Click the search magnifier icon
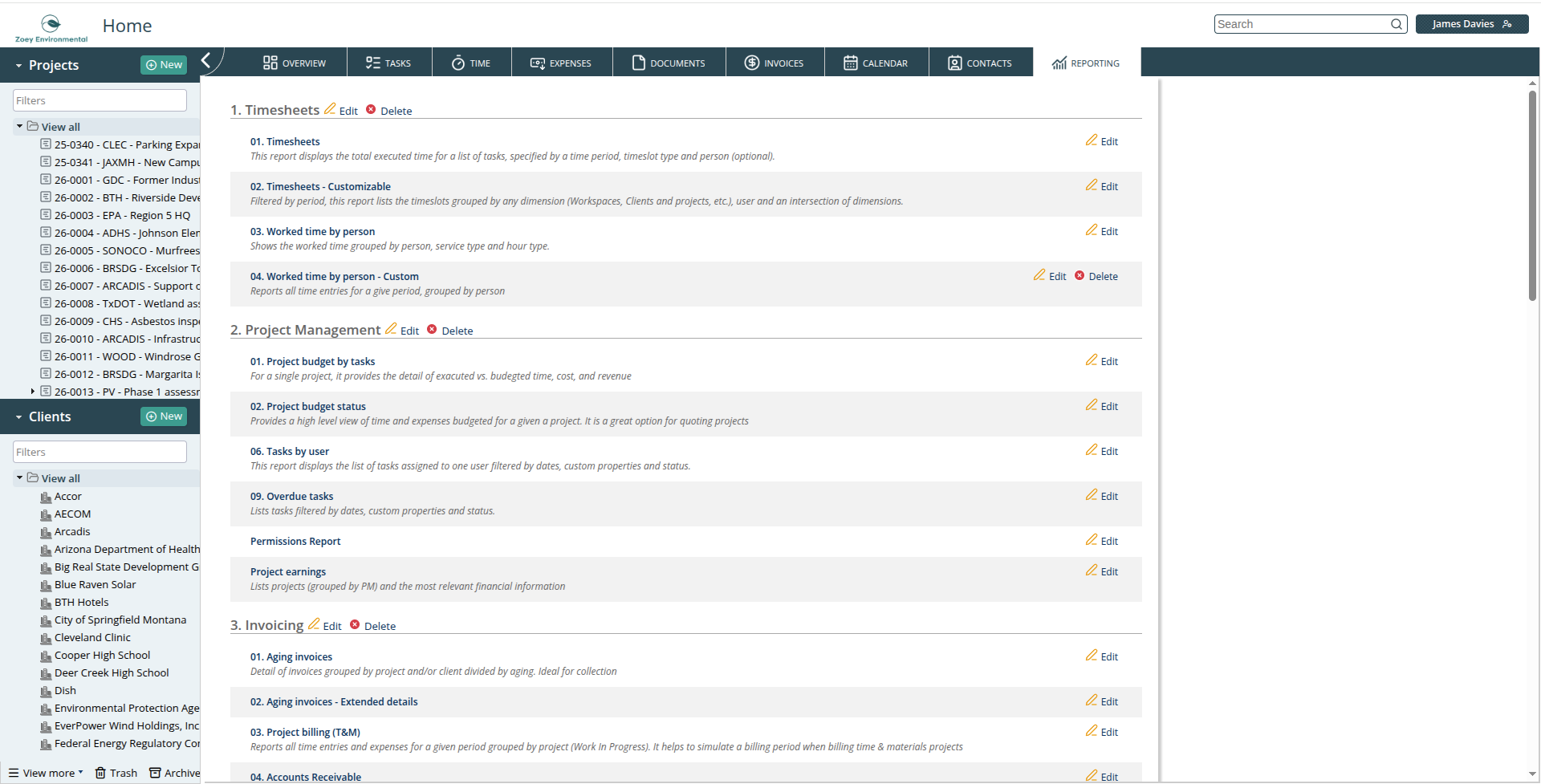 (1397, 24)
